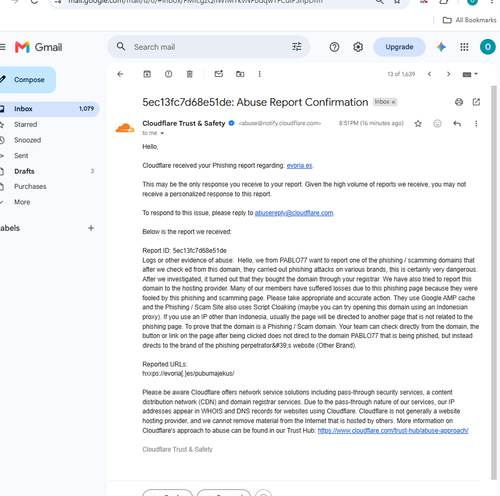Screen dimensions: 500x496
Task: Print the email conversation
Action: coord(459,102)
